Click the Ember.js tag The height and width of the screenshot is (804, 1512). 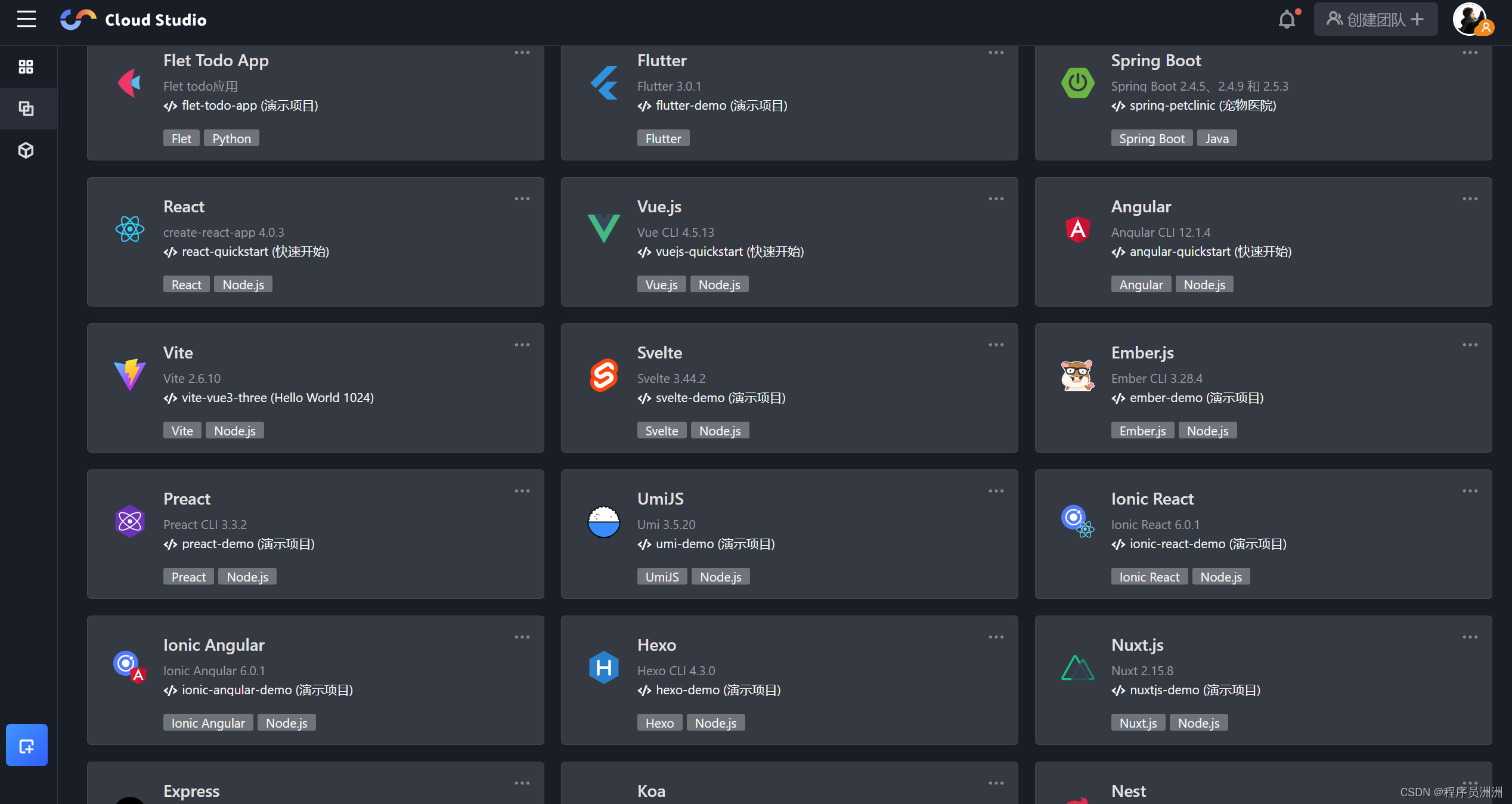[1142, 431]
